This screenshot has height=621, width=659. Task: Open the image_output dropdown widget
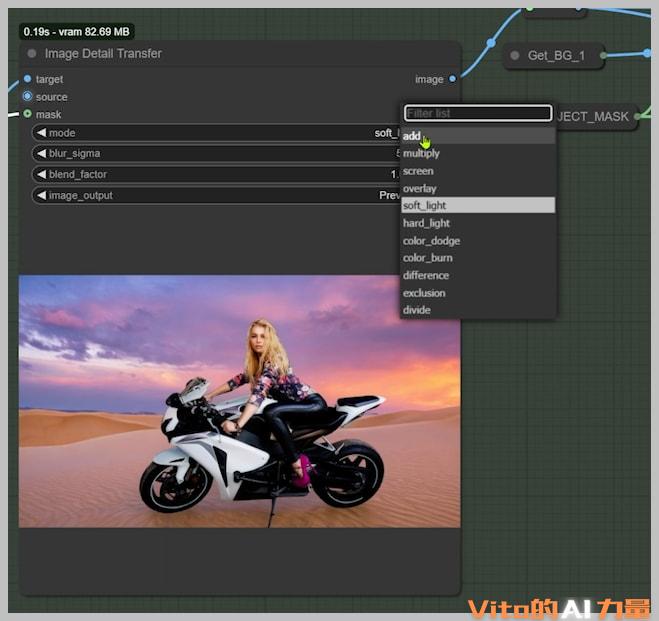point(216,195)
